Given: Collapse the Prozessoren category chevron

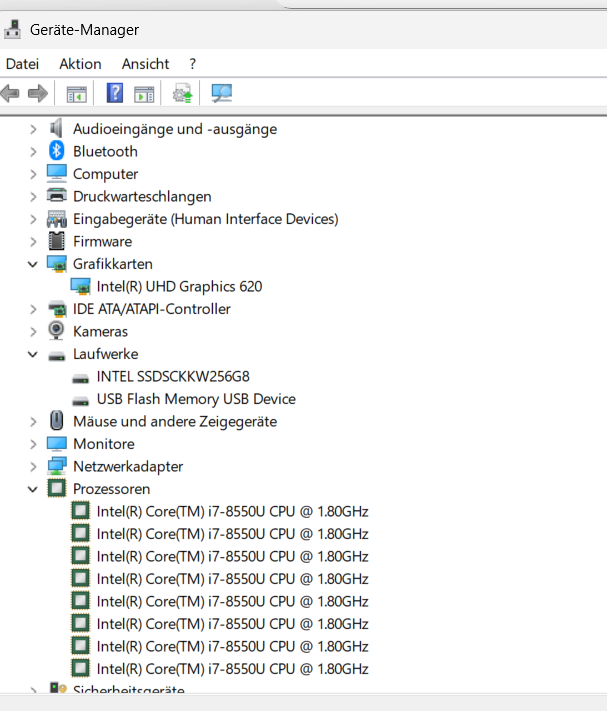Looking at the screenshot, I should click(x=33, y=489).
